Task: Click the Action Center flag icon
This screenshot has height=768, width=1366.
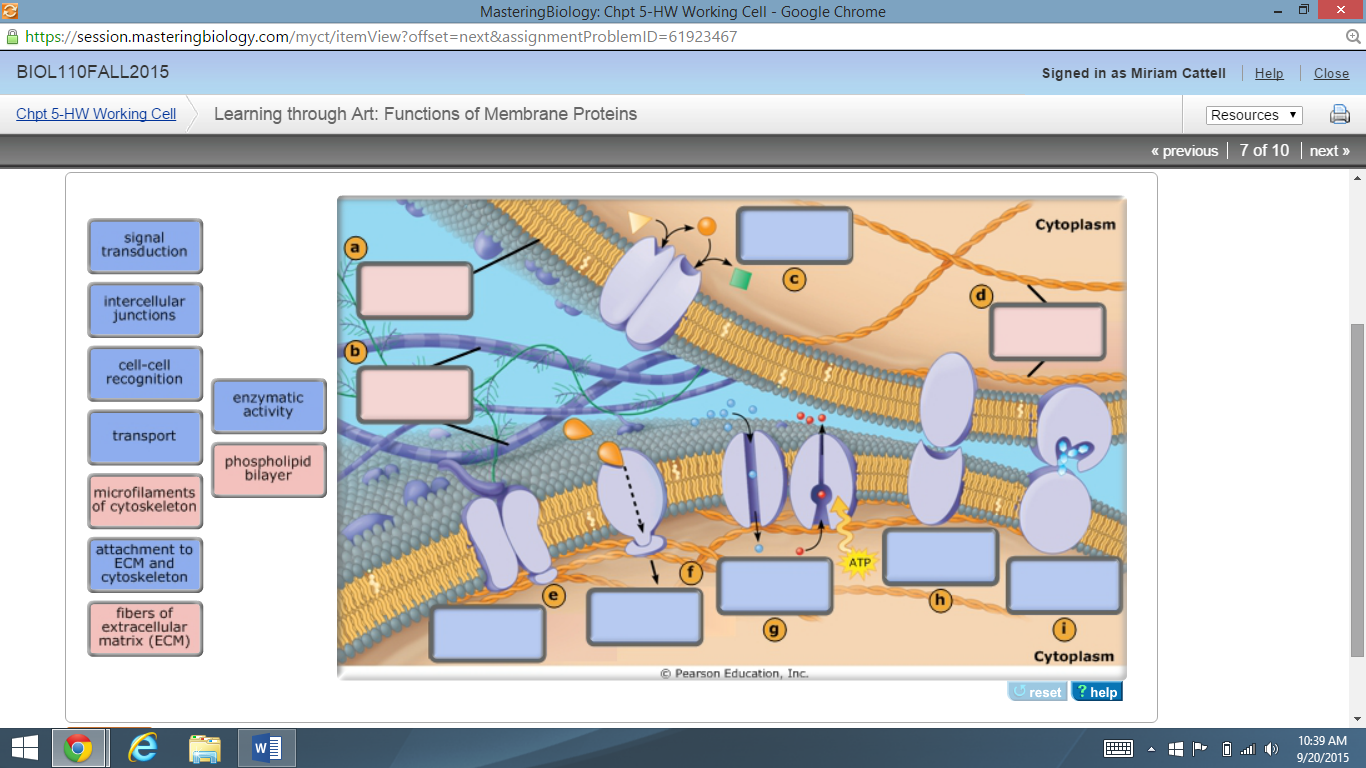Action: [1201, 748]
